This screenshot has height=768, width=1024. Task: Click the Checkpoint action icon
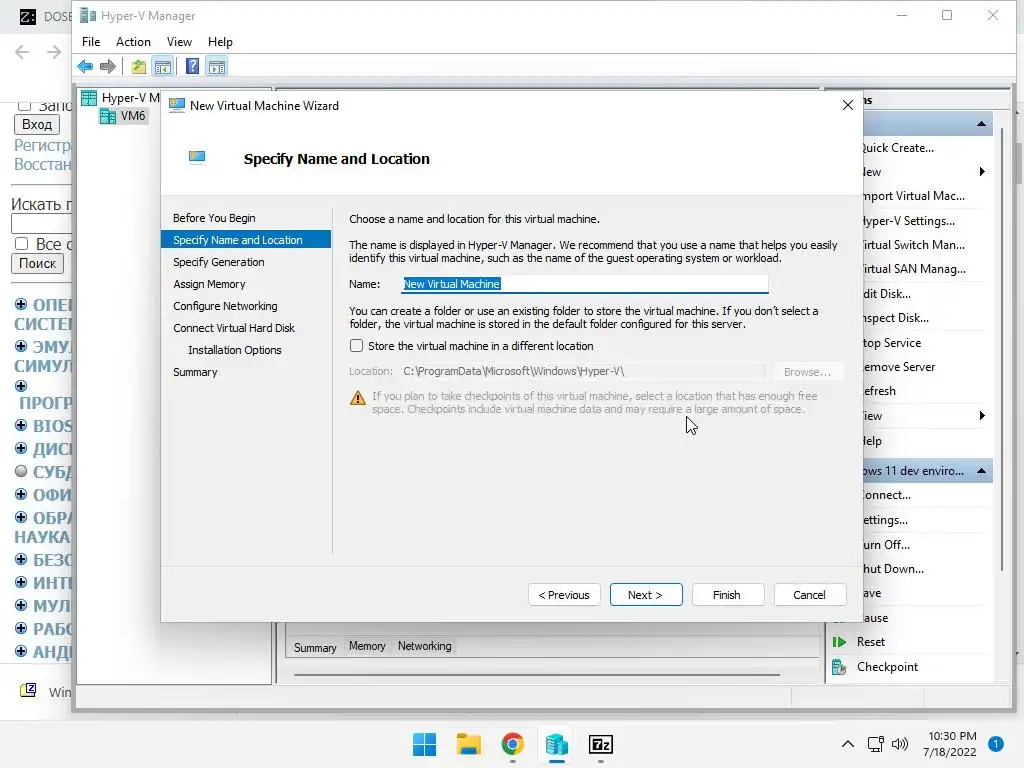coord(839,667)
